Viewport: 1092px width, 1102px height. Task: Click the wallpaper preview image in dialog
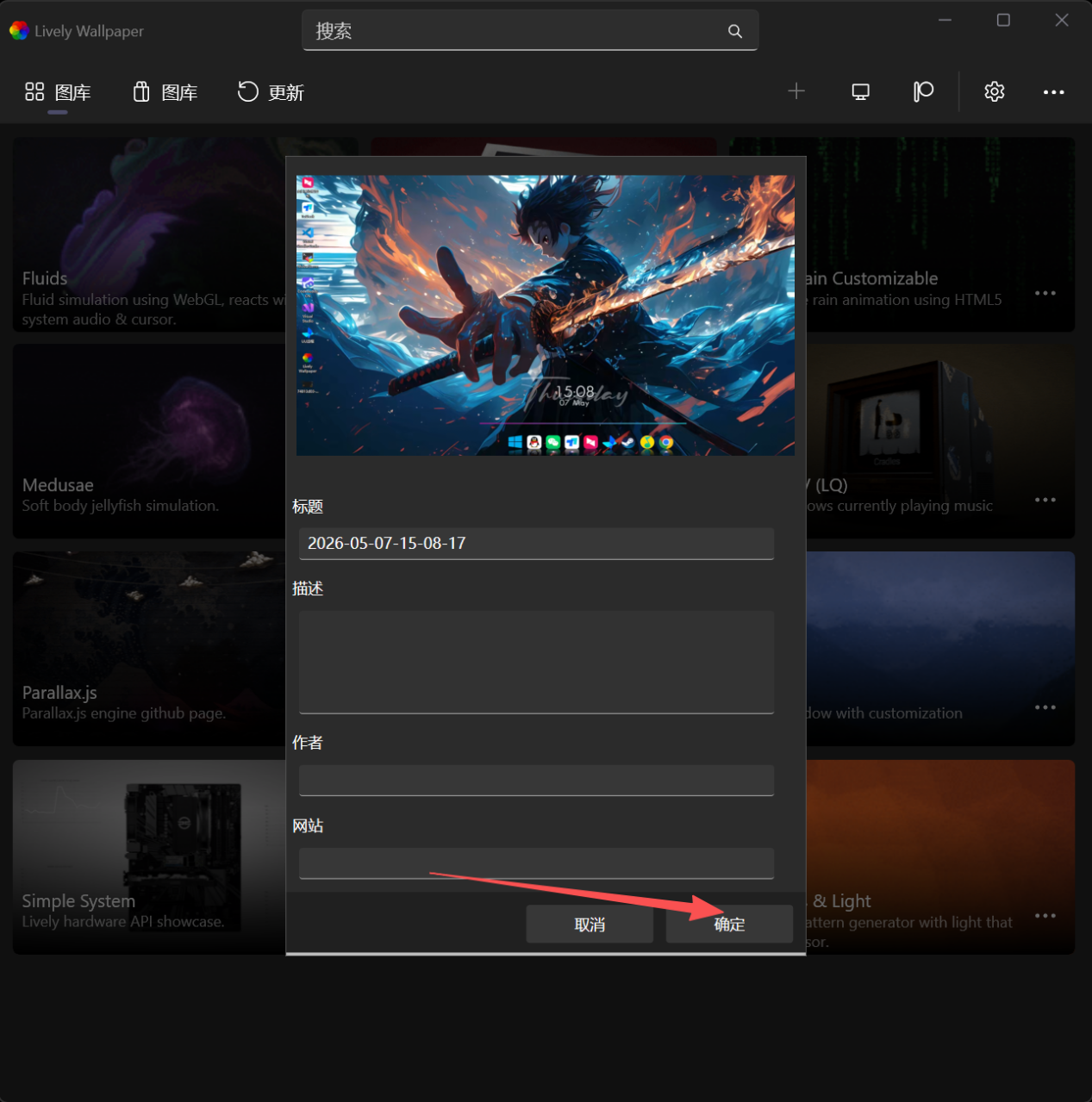click(546, 315)
